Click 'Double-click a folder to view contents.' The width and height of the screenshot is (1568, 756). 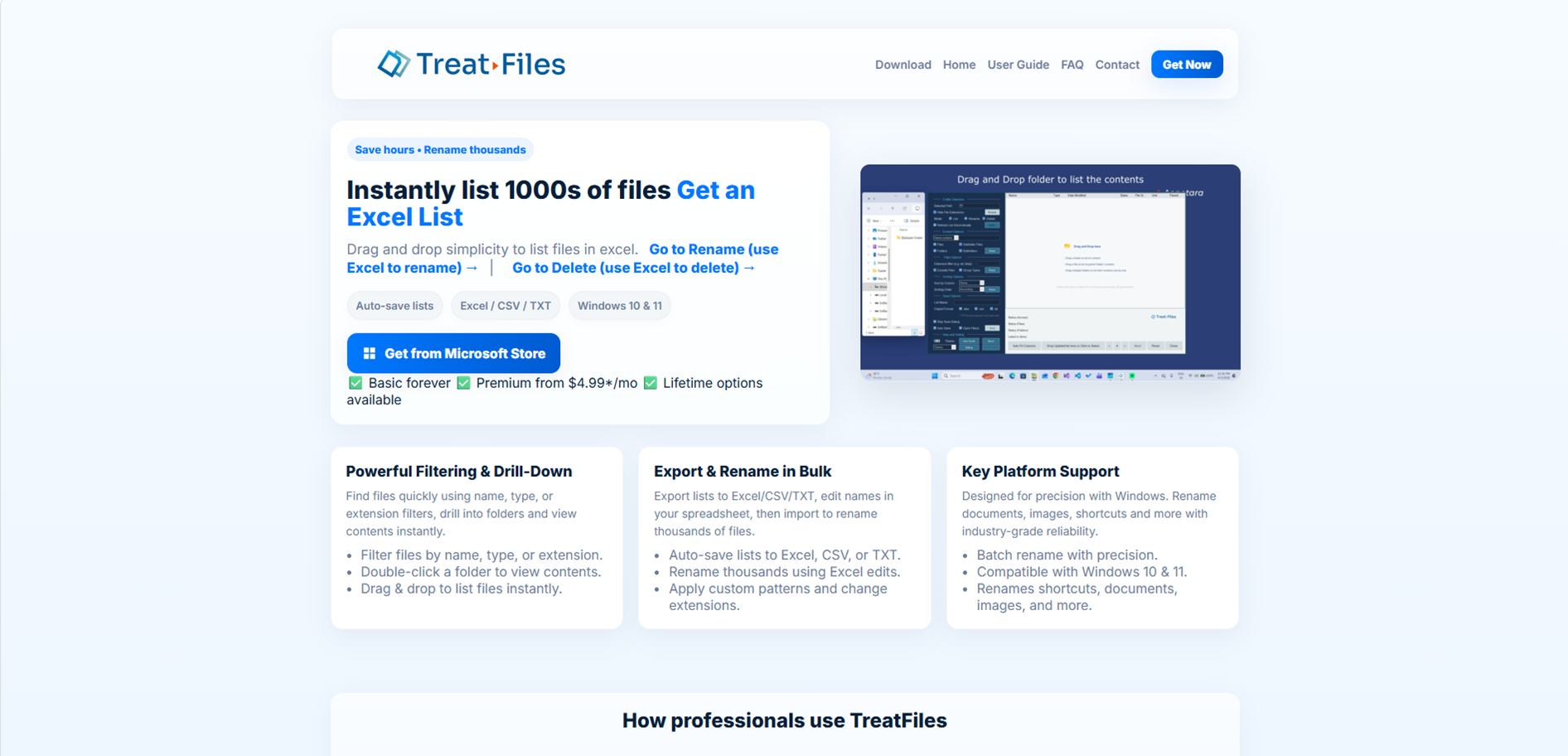pos(481,572)
